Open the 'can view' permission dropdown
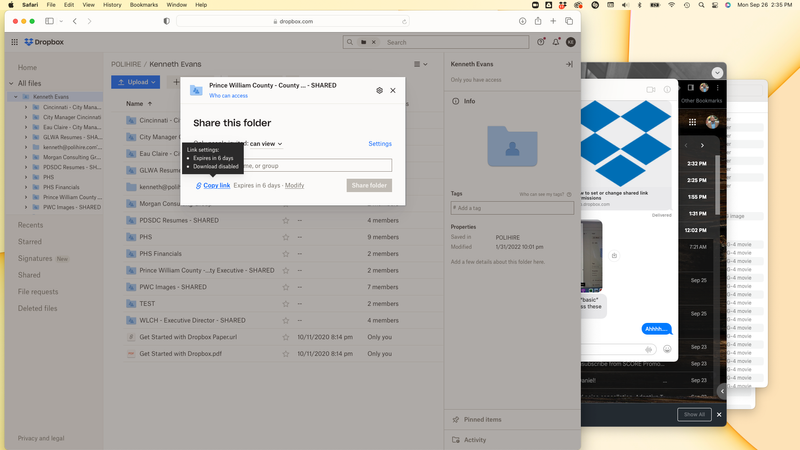The image size is (800, 450). point(266,144)
